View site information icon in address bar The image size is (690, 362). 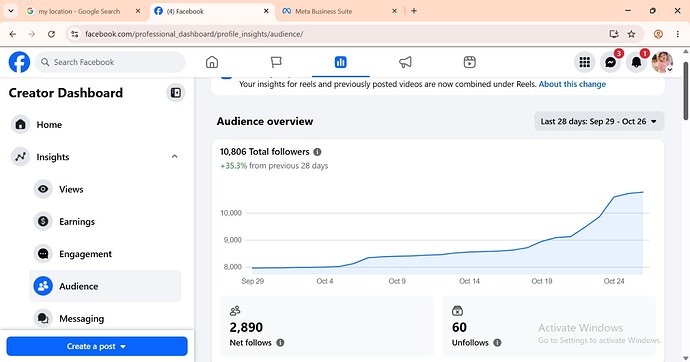coord(74,34)
